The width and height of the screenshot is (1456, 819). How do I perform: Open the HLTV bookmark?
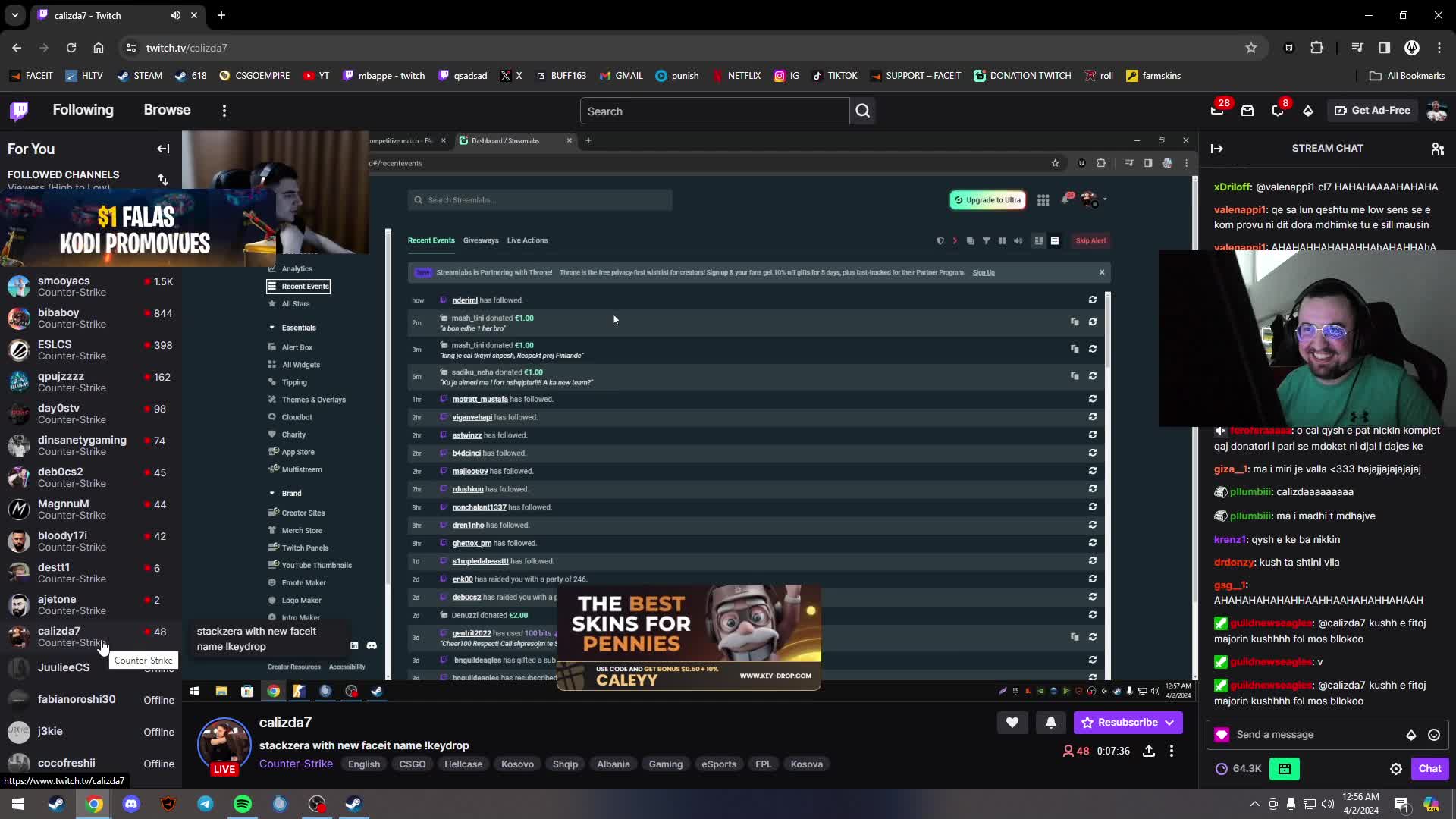tap(84, 76)
